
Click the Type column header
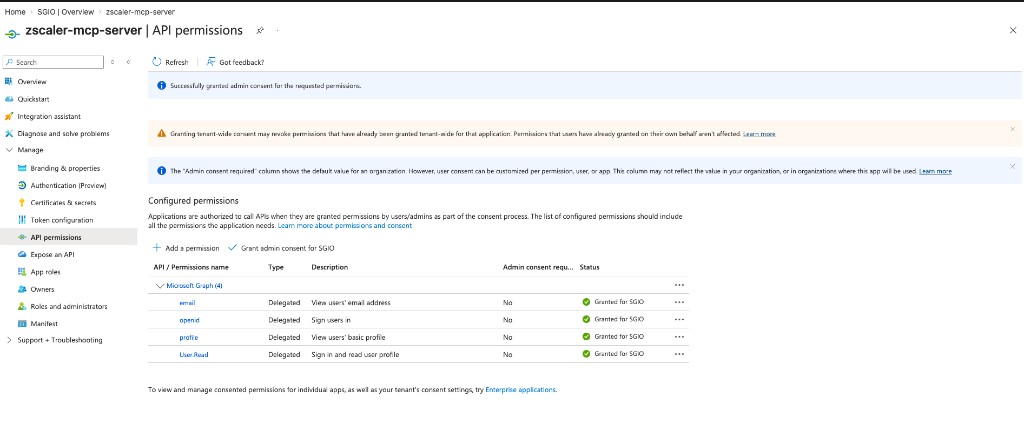click(276, 267)
